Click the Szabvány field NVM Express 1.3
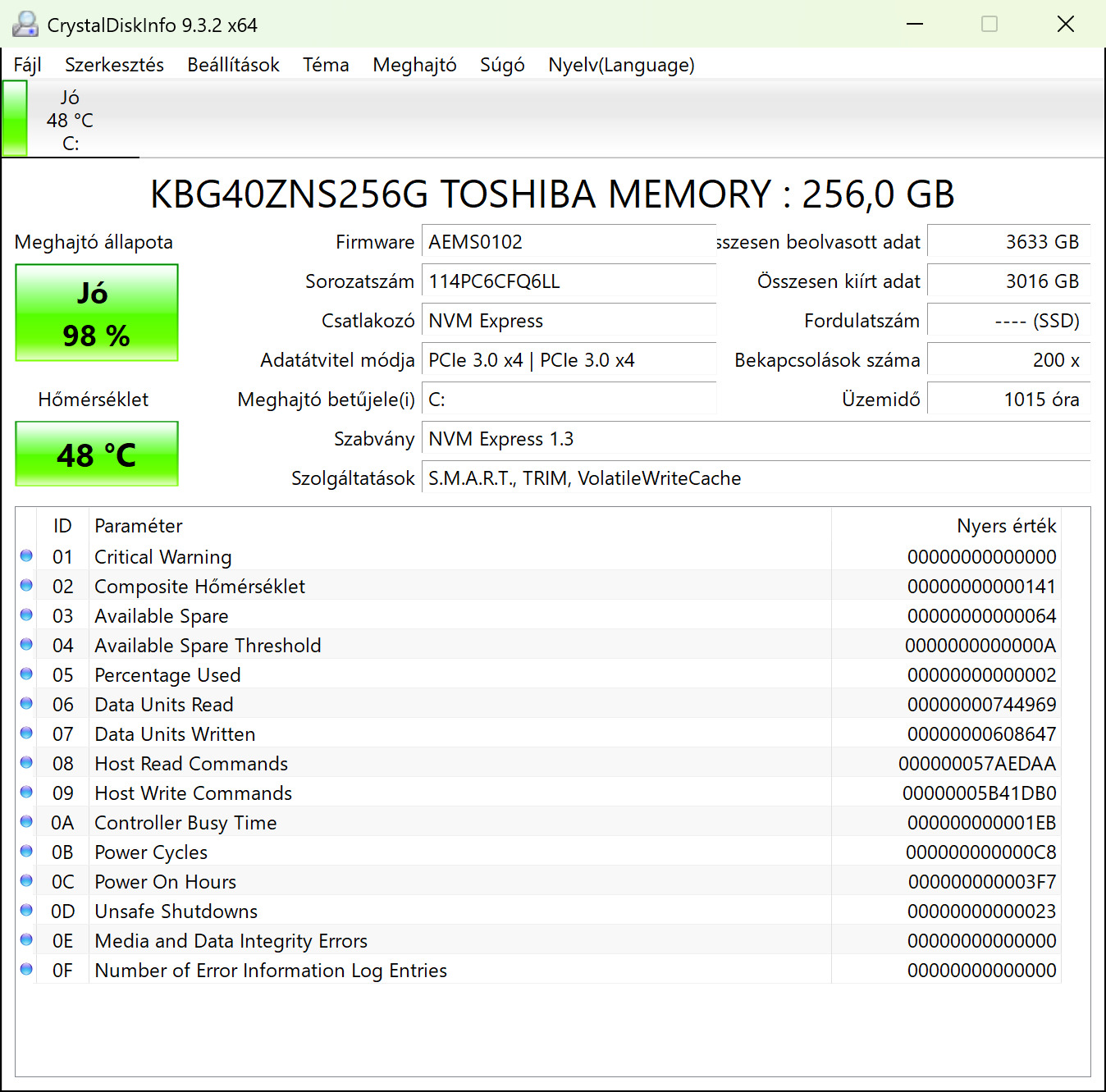This screenshot has width=1106, height=1092. click(x=756, y=439)
